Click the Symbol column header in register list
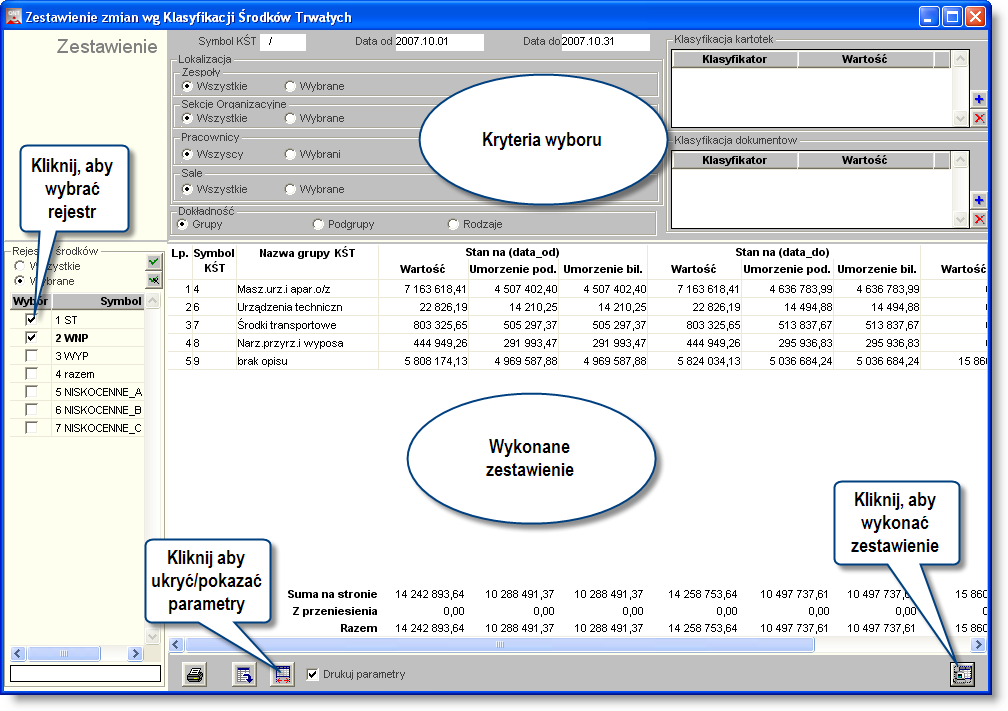Screen dimensions: 1008x711 (x=98, y=302)
